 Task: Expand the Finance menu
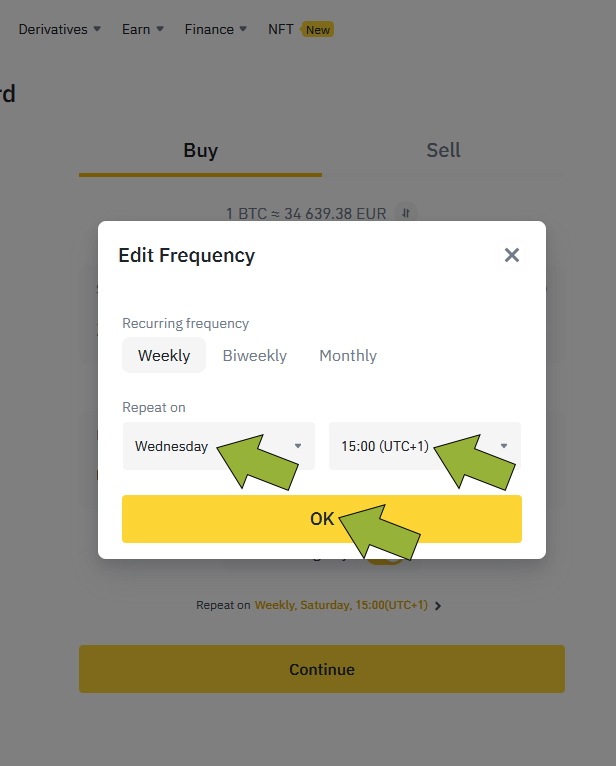click(x=215, y=29)
